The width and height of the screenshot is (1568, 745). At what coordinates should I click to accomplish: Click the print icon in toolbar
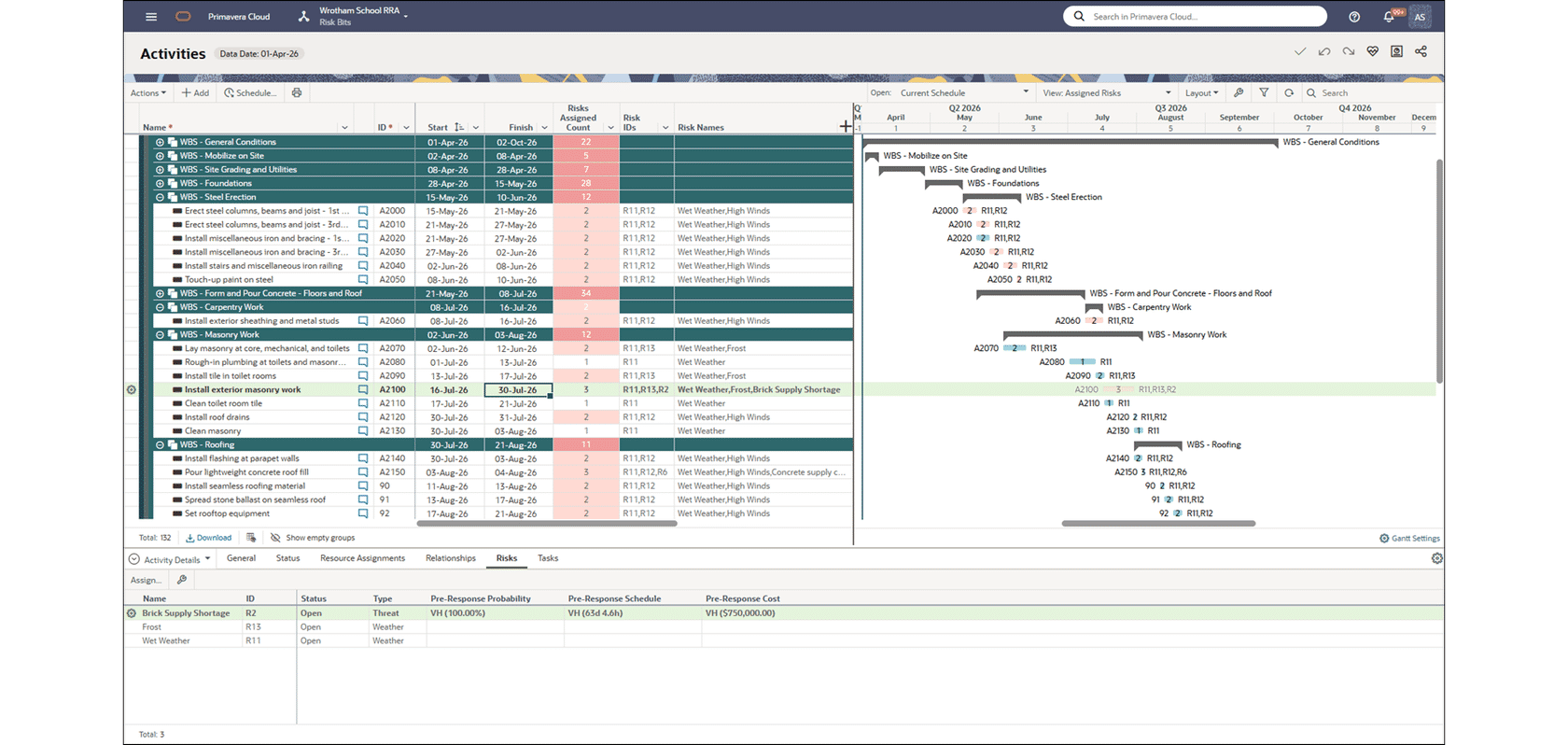click(297, 93)
